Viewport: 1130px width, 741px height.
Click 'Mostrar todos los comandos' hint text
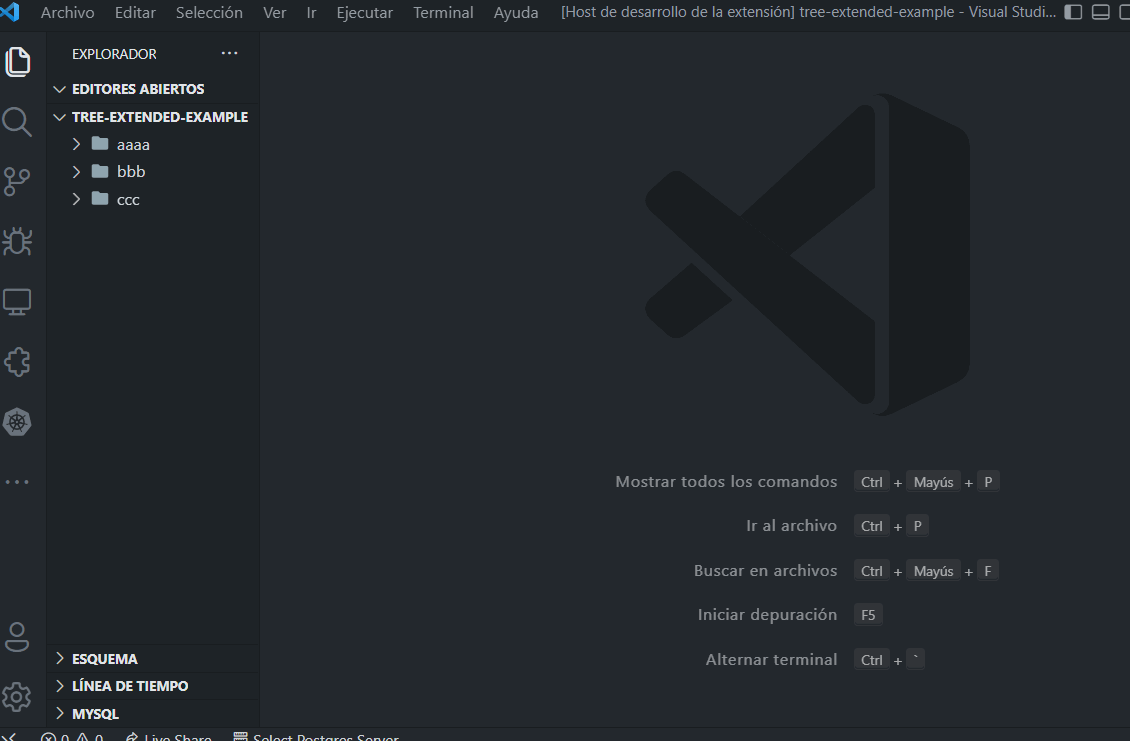[x=726, y=482]
